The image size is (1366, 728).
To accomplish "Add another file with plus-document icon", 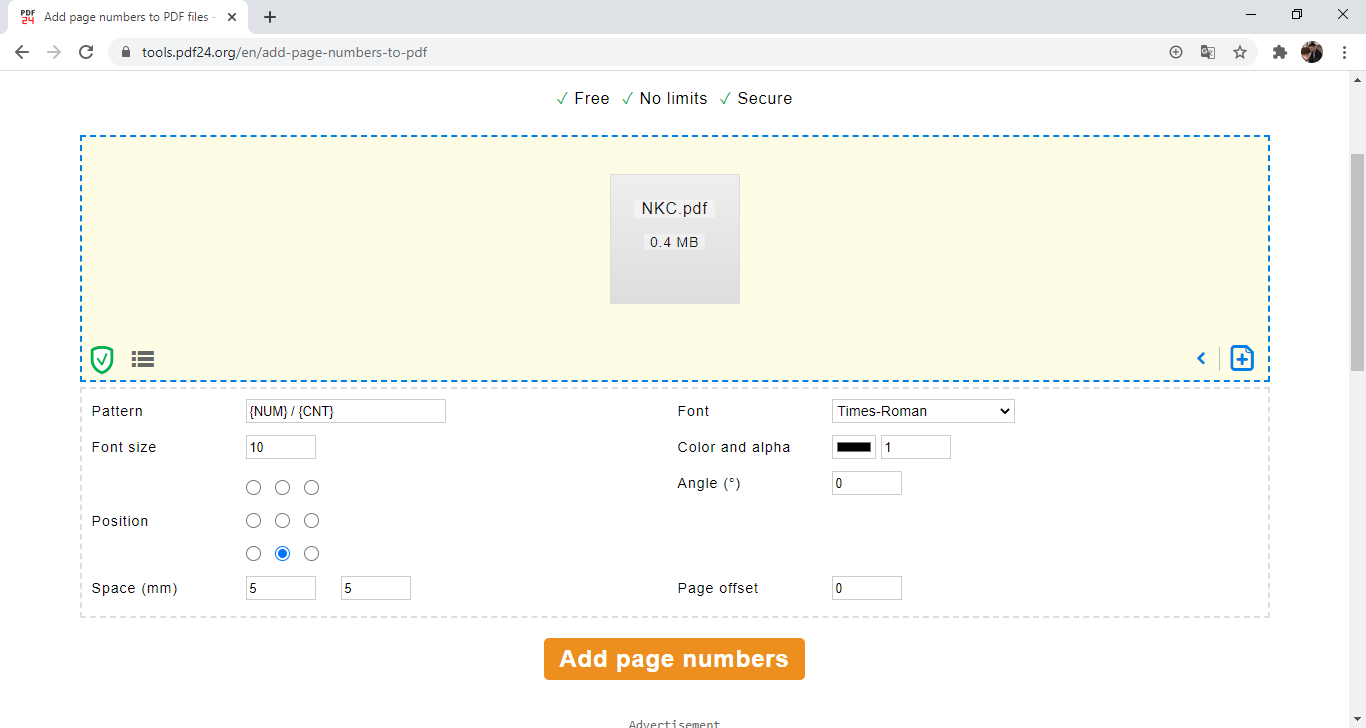I will [1242, 358].
